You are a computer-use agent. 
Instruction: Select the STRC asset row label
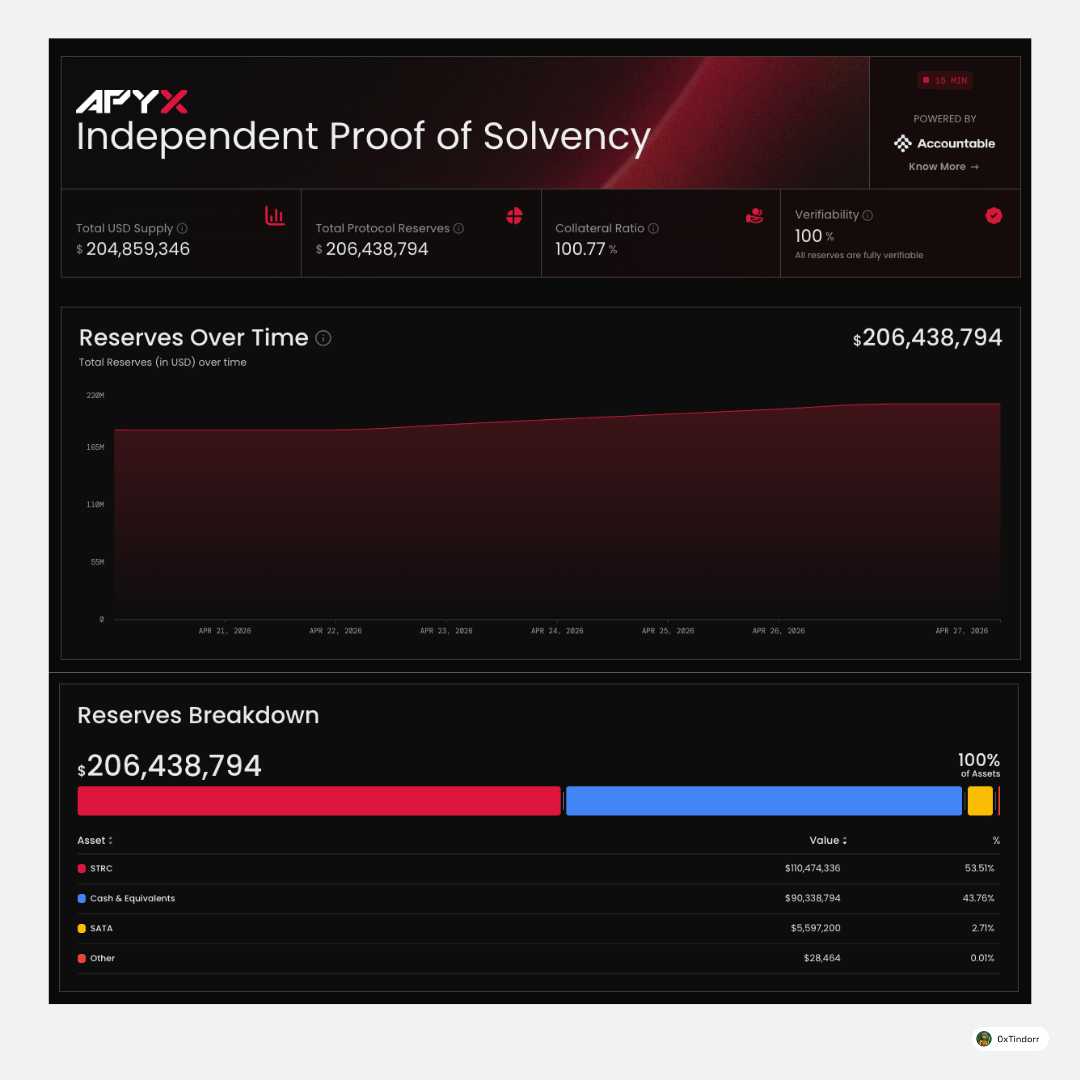point(101,869)
